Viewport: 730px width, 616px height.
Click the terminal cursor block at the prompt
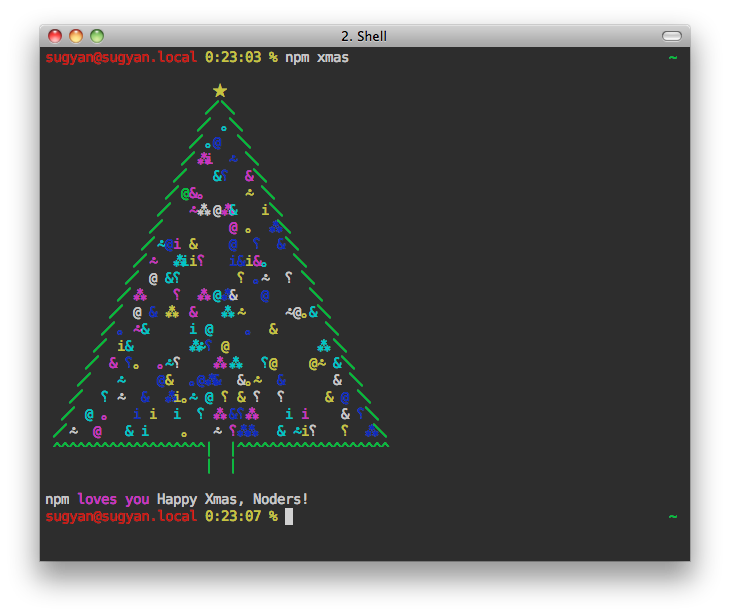289,516
